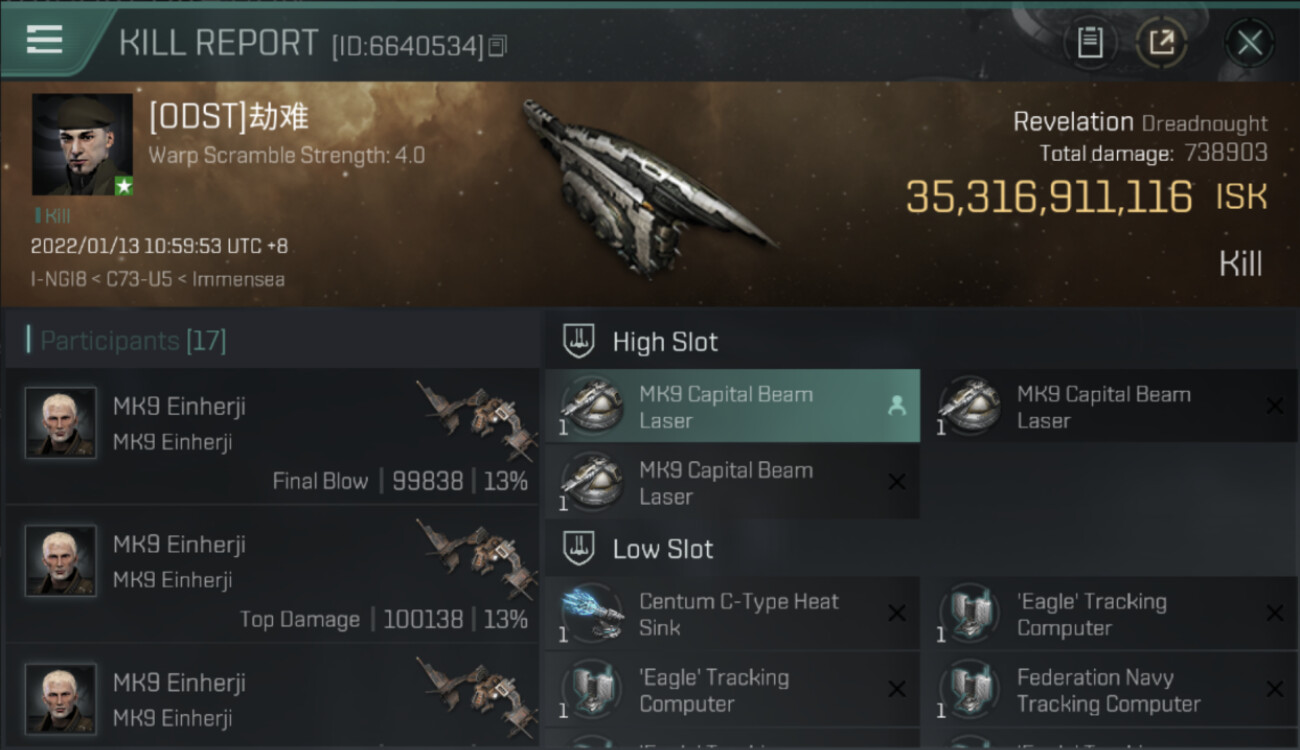The height and width of the screenshot is (750, 1300).
Task: Open the victim pilot portrait
Action: (82, 144)
